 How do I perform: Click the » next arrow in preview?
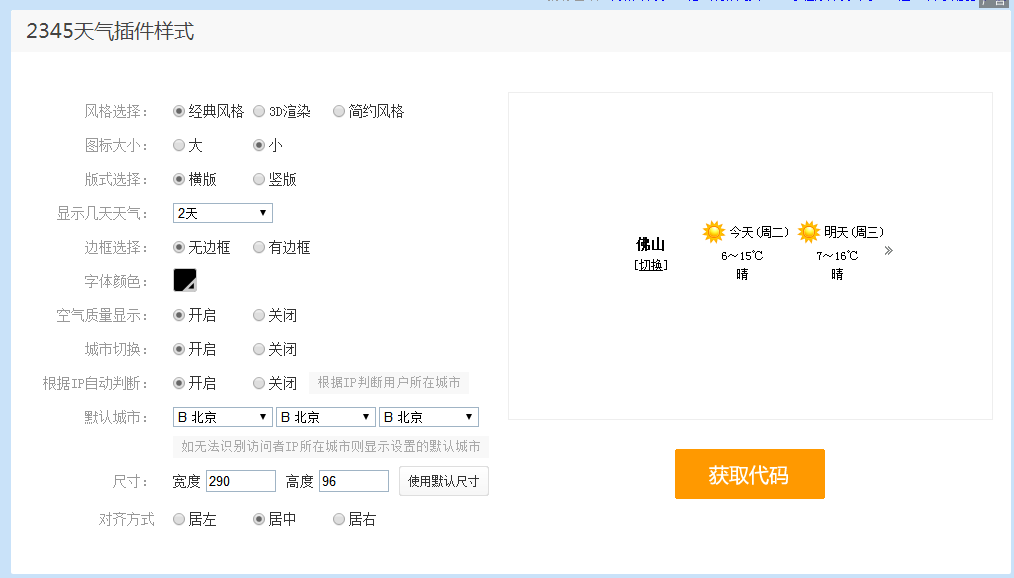tap(889, 251)
